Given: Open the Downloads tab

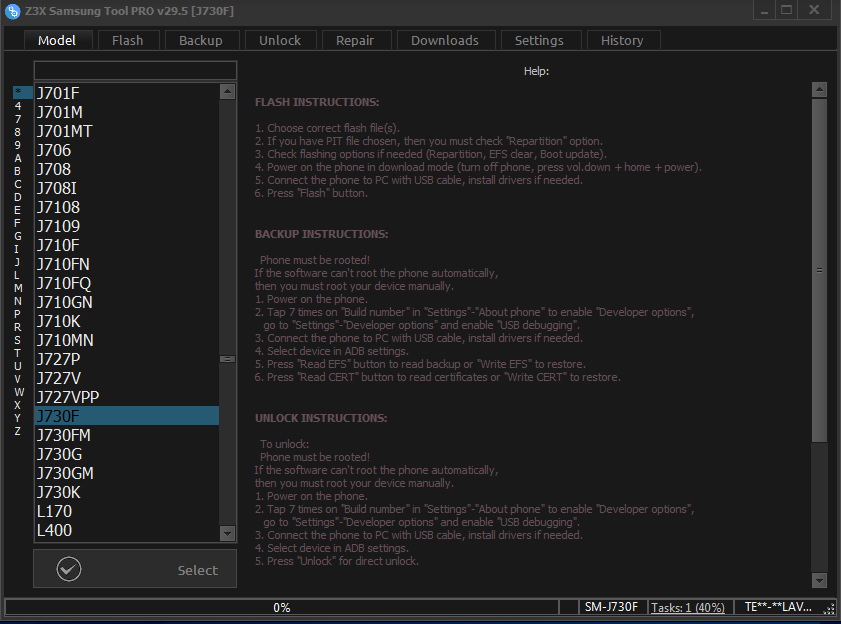Looking at the screenshot, I should click(445, 40).
